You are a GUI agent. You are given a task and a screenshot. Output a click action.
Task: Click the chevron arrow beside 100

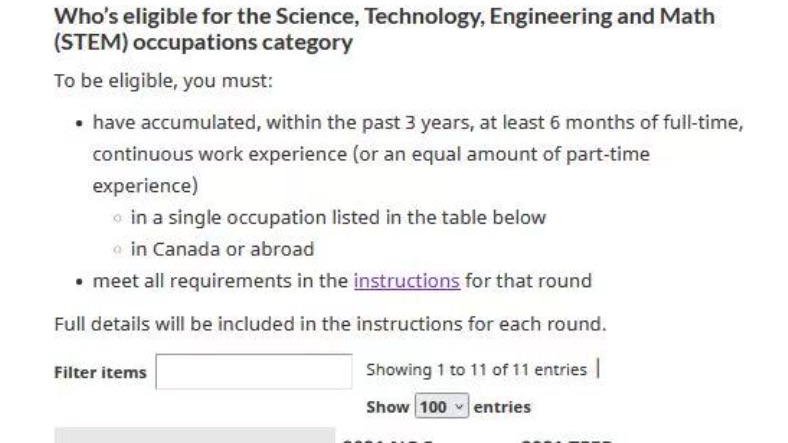(x=458, y=406)
